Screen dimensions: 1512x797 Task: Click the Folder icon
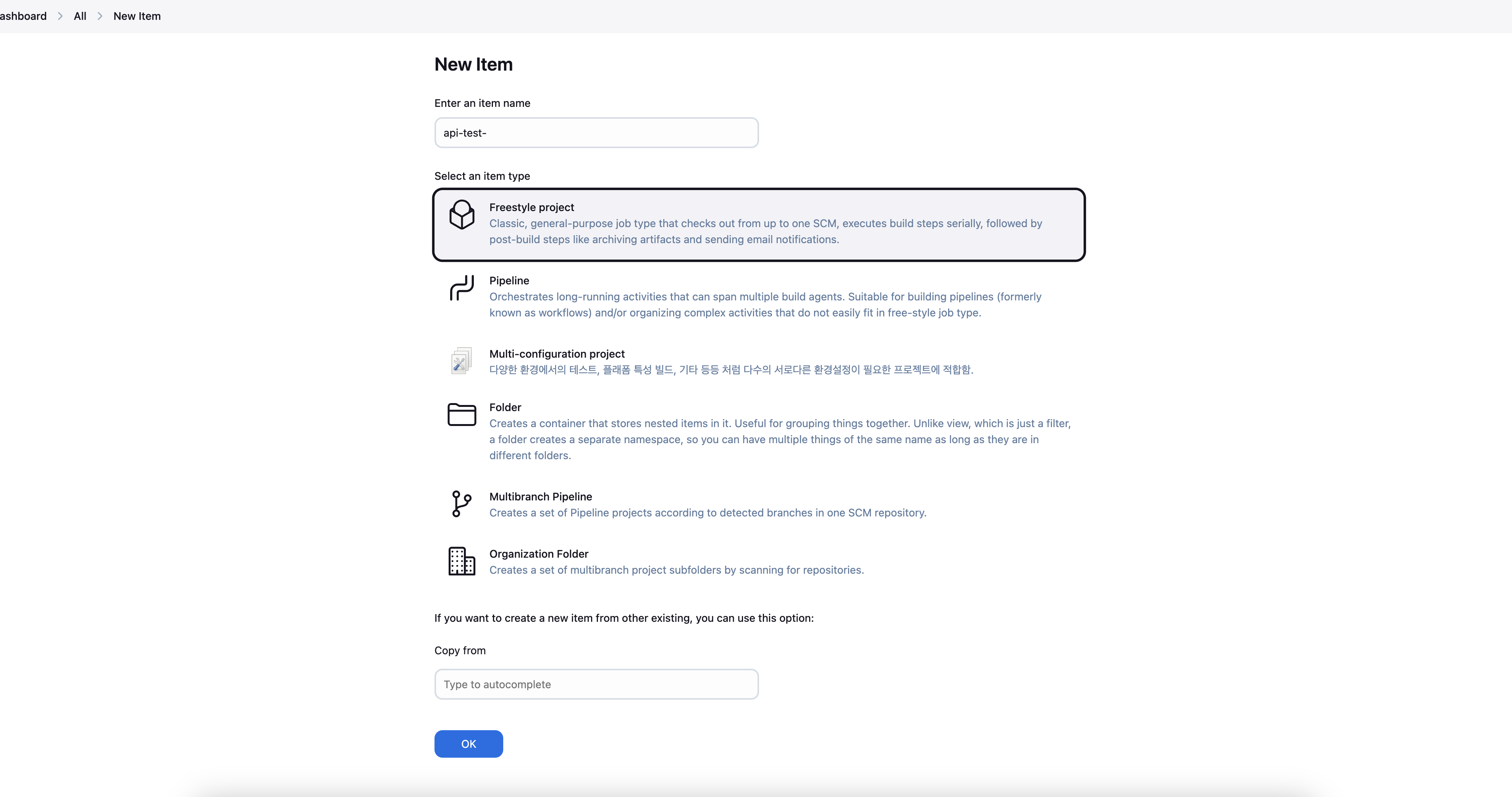pyautogui.click(x=461, y=415)
